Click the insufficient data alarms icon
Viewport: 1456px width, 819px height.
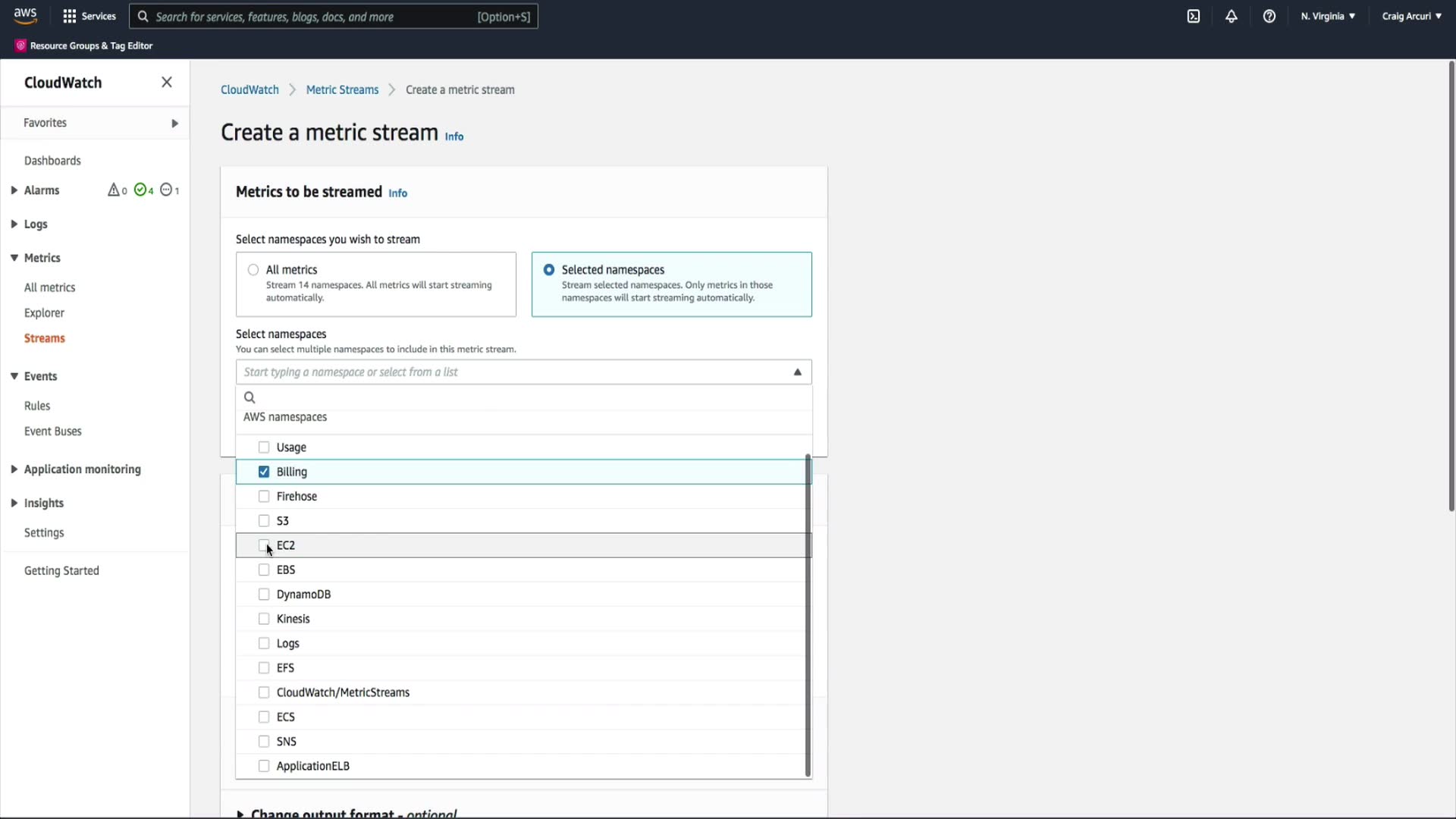[x=166, y=190]
